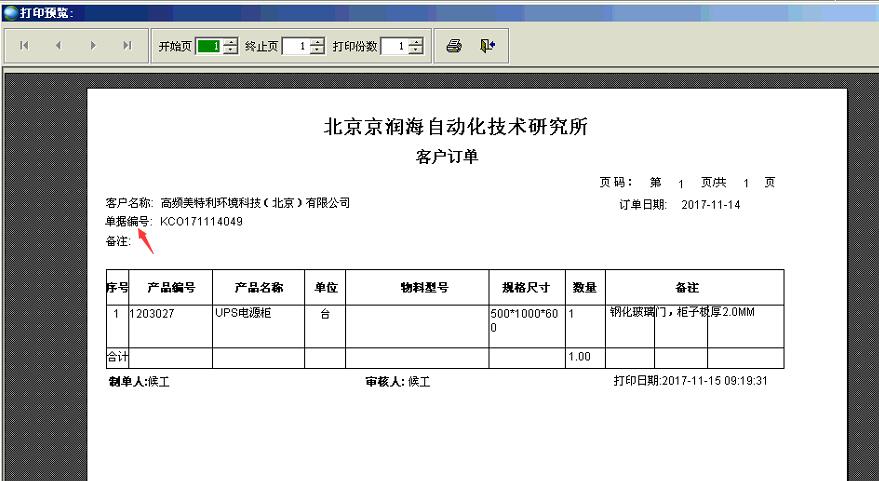This screenshot has width=879, height=481.
Task: Increase the 打印份数 copies count
Action: (x=416, y=42)
